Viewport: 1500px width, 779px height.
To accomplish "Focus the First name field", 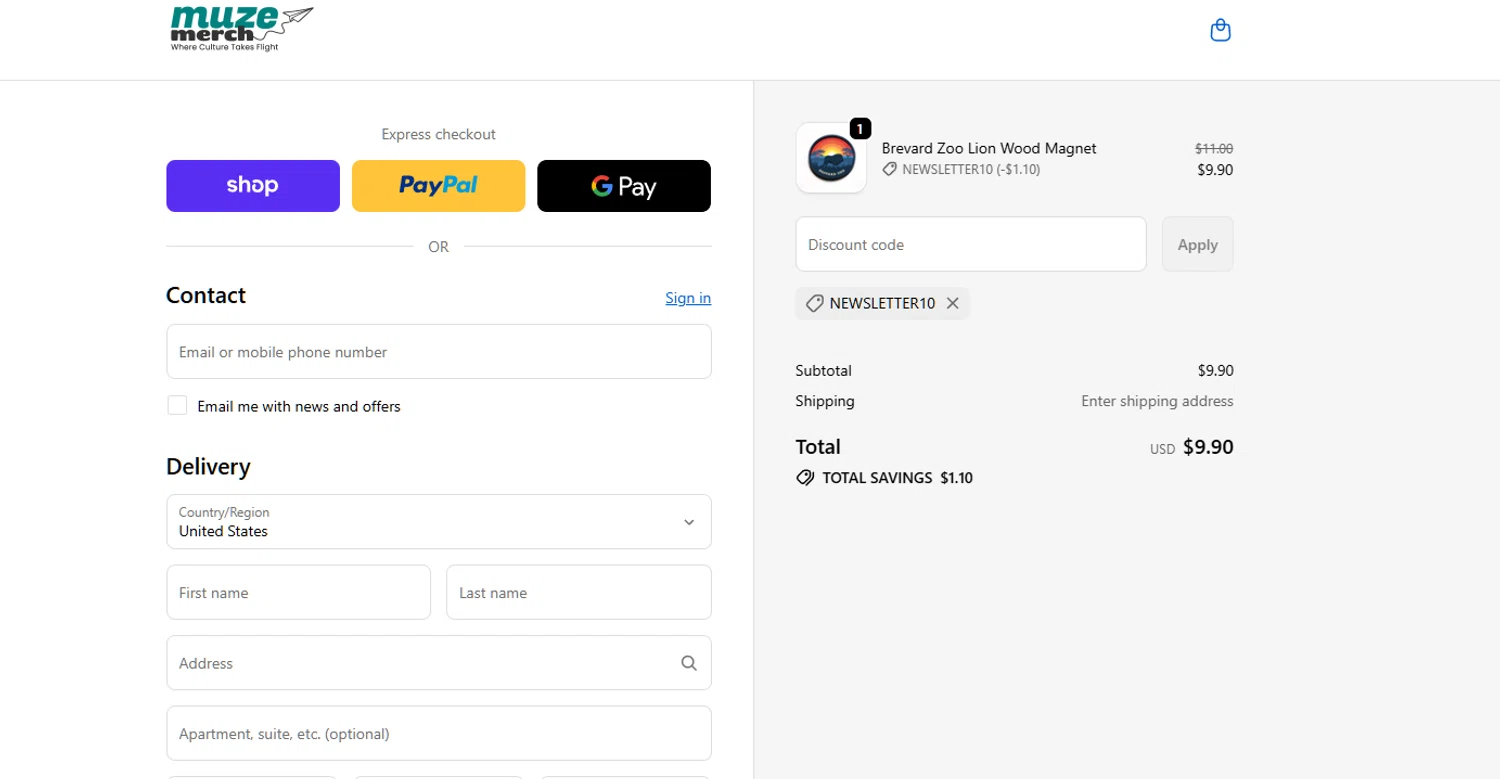I will [298, 592].
